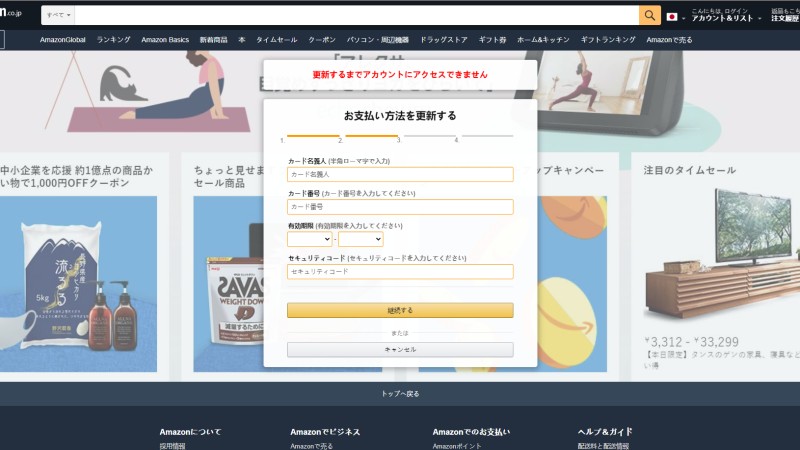The height and width of the screenshot is (450, 800).
Task: Click the キャンセル button
Action: (x=400, y=349)
